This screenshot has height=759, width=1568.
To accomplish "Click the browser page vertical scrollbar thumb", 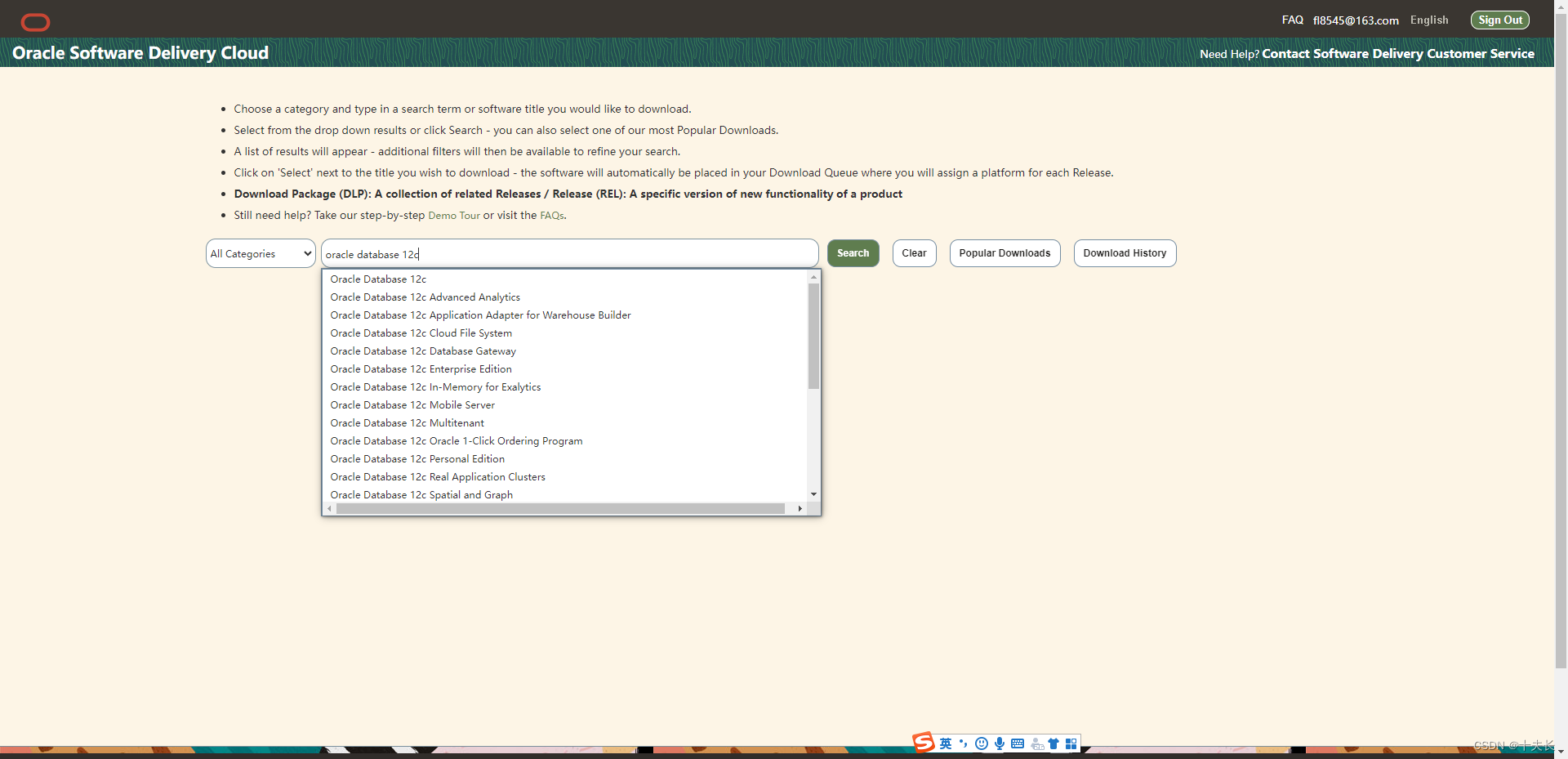I will point(1561,341).
